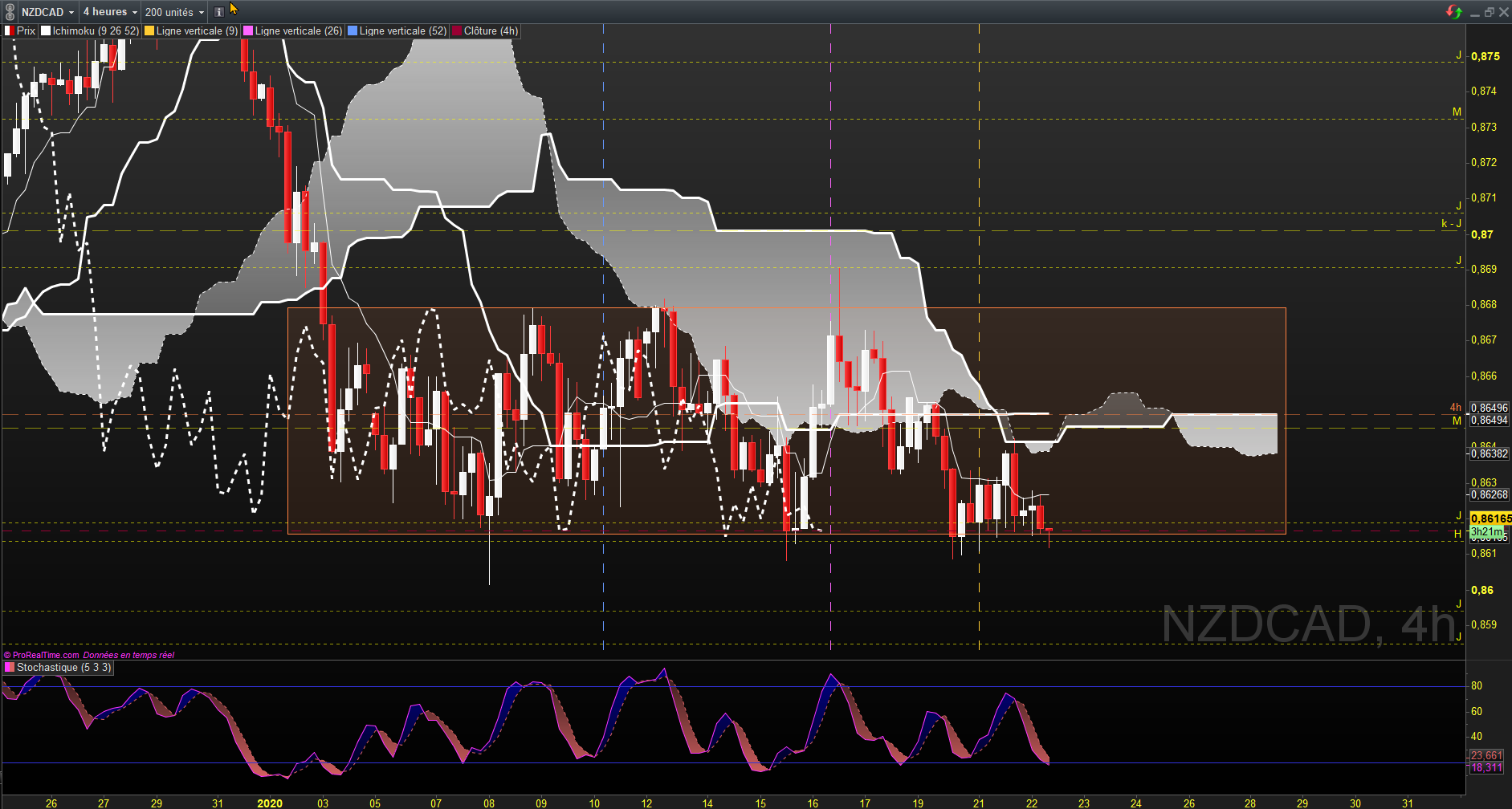Click the chain link group icon
The height and width of the screenshot is (809, 1512).
coord(10,12)
